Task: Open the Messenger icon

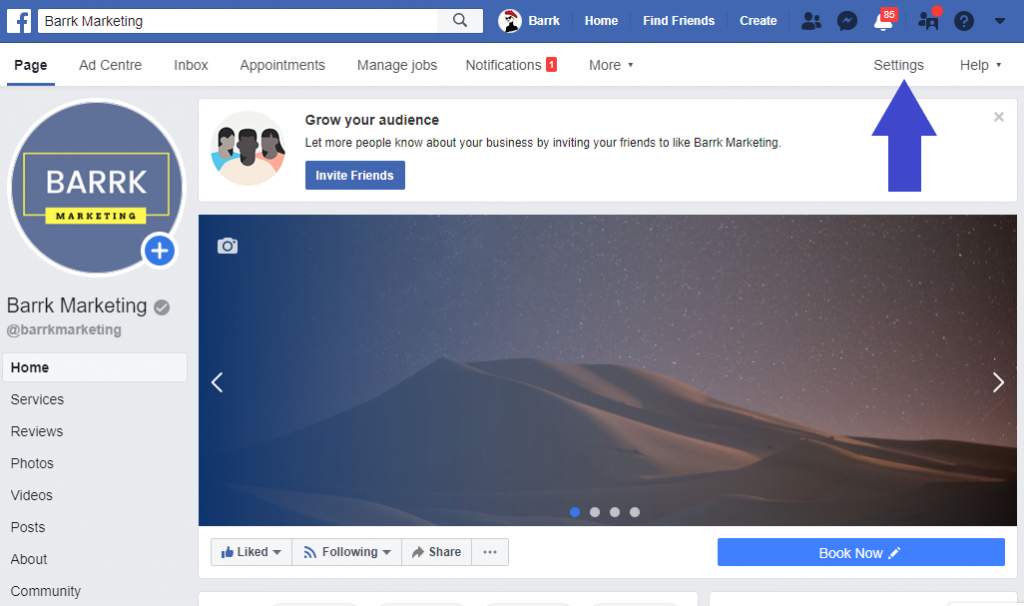Action: pyautogui.click(x=847, y=21)
